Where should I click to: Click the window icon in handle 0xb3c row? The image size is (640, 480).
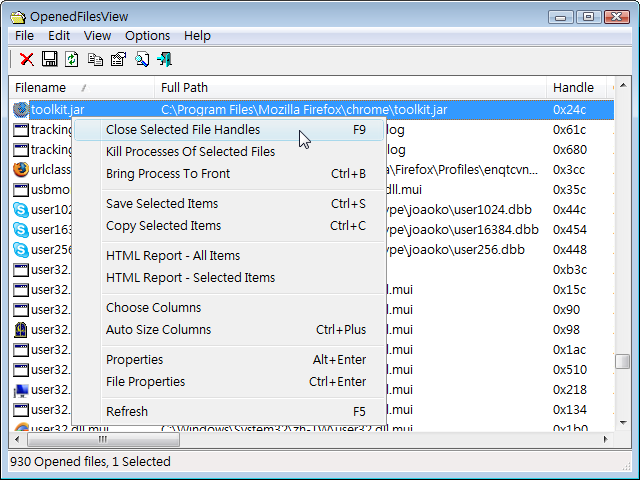[x=21, y=269]
